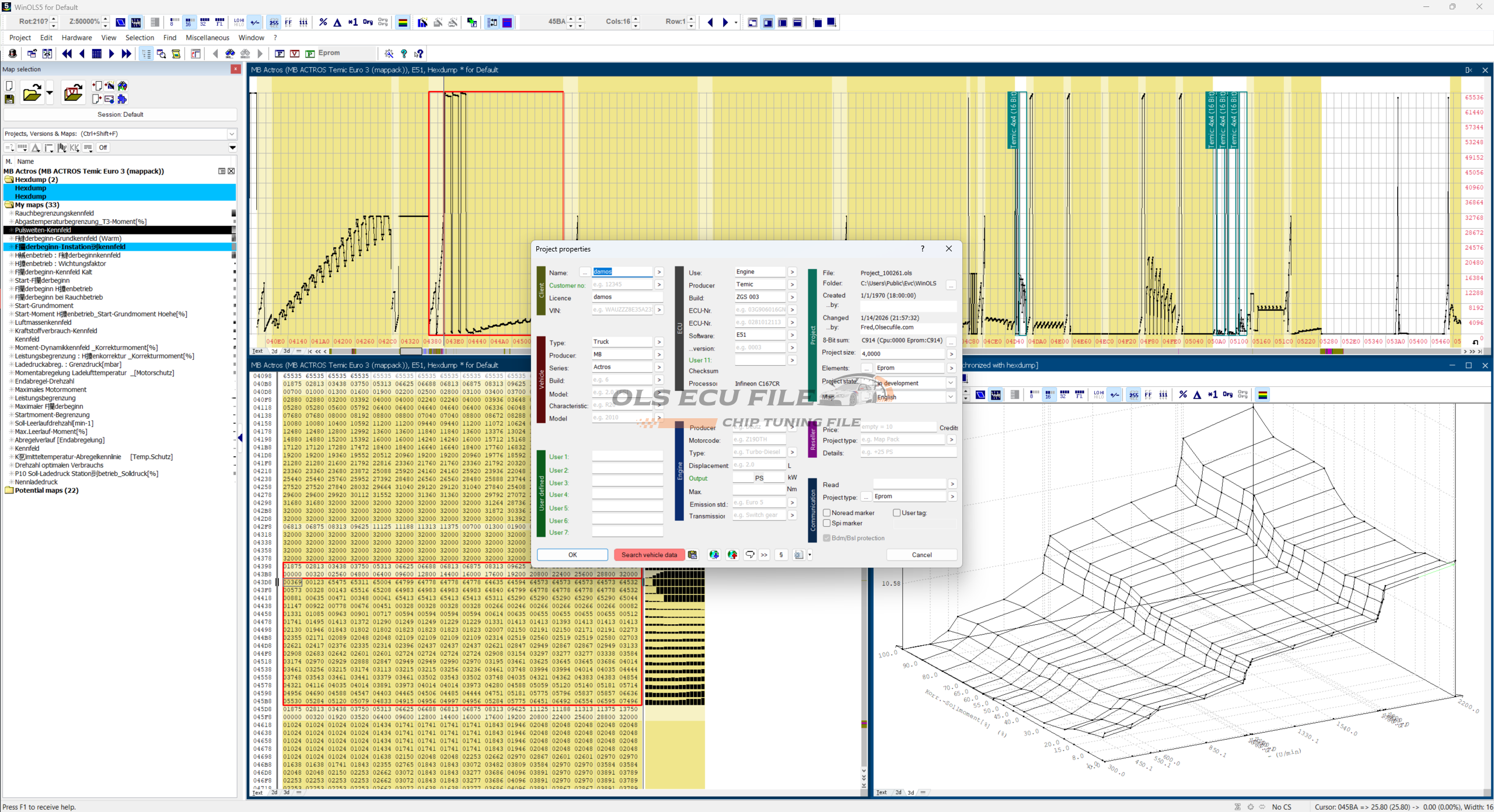Click paragraph symbol button in dialog
Image resolution: width=1494 pixels, height=812 pixels.
tap(781, 555)
